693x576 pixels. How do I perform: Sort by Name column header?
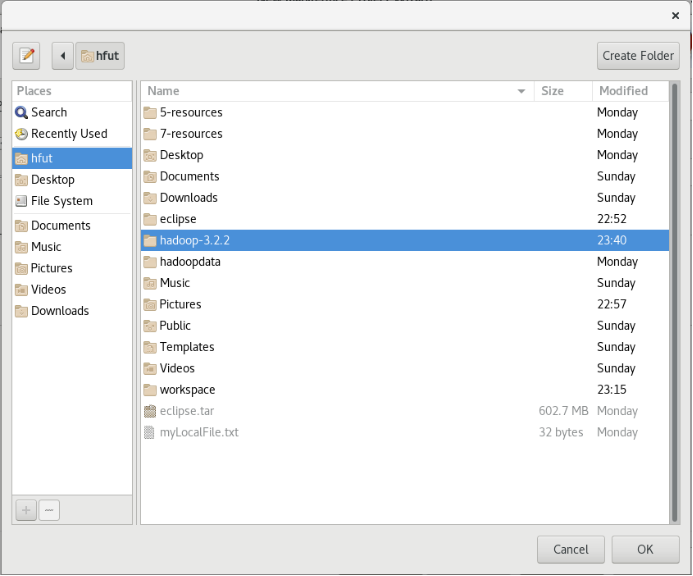pyautogui.click(x=338, y=91)
